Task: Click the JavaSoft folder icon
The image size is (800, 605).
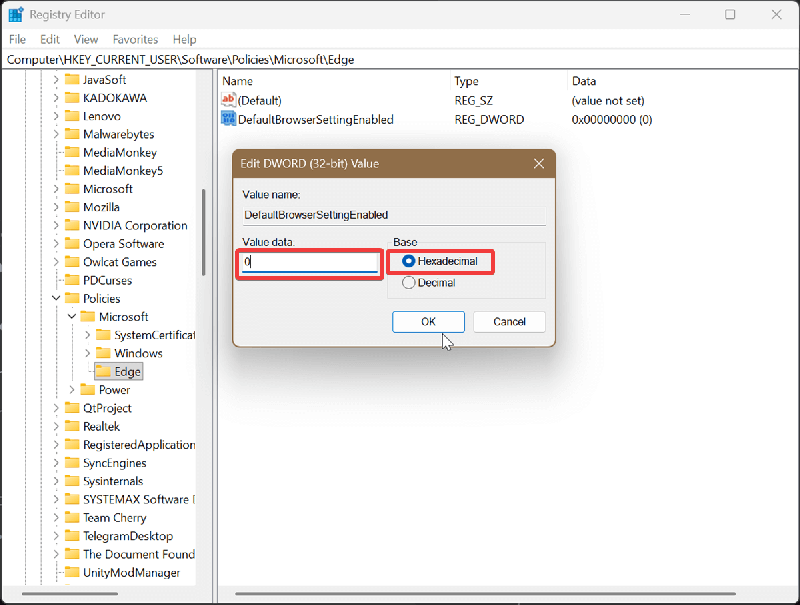Action: [72, 80]
